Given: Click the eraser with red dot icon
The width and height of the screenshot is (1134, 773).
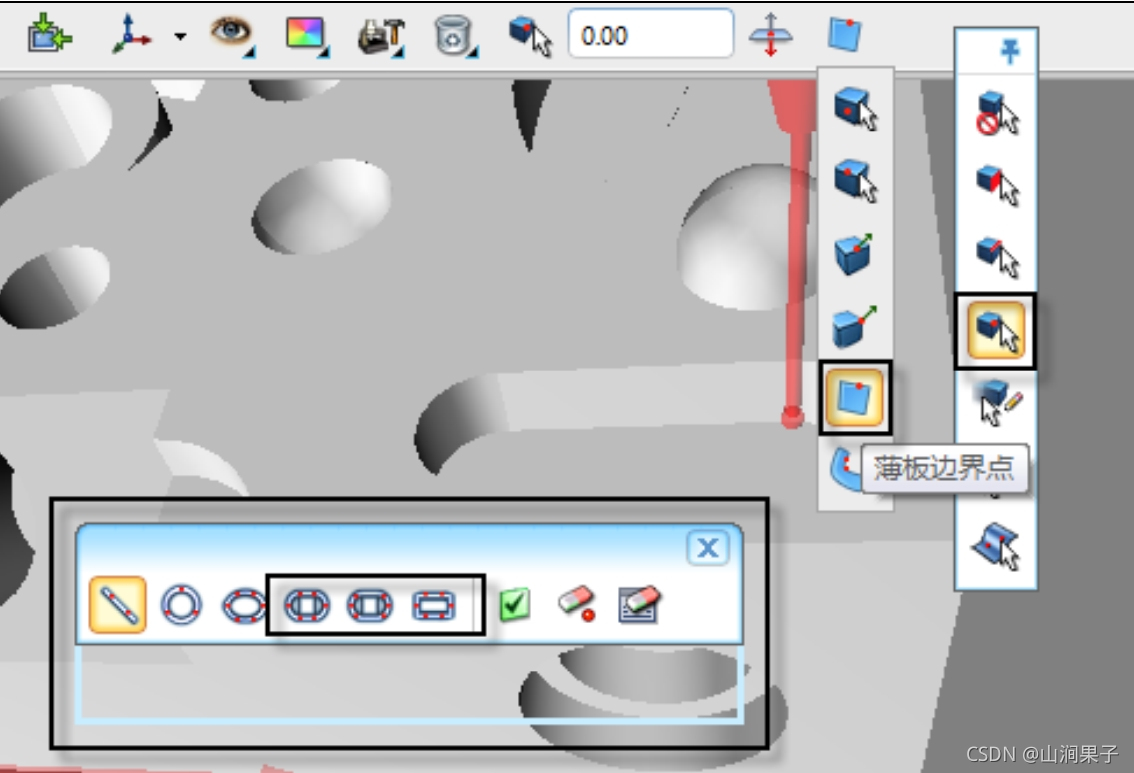Looking at the screenshot, I should [577, 604].
